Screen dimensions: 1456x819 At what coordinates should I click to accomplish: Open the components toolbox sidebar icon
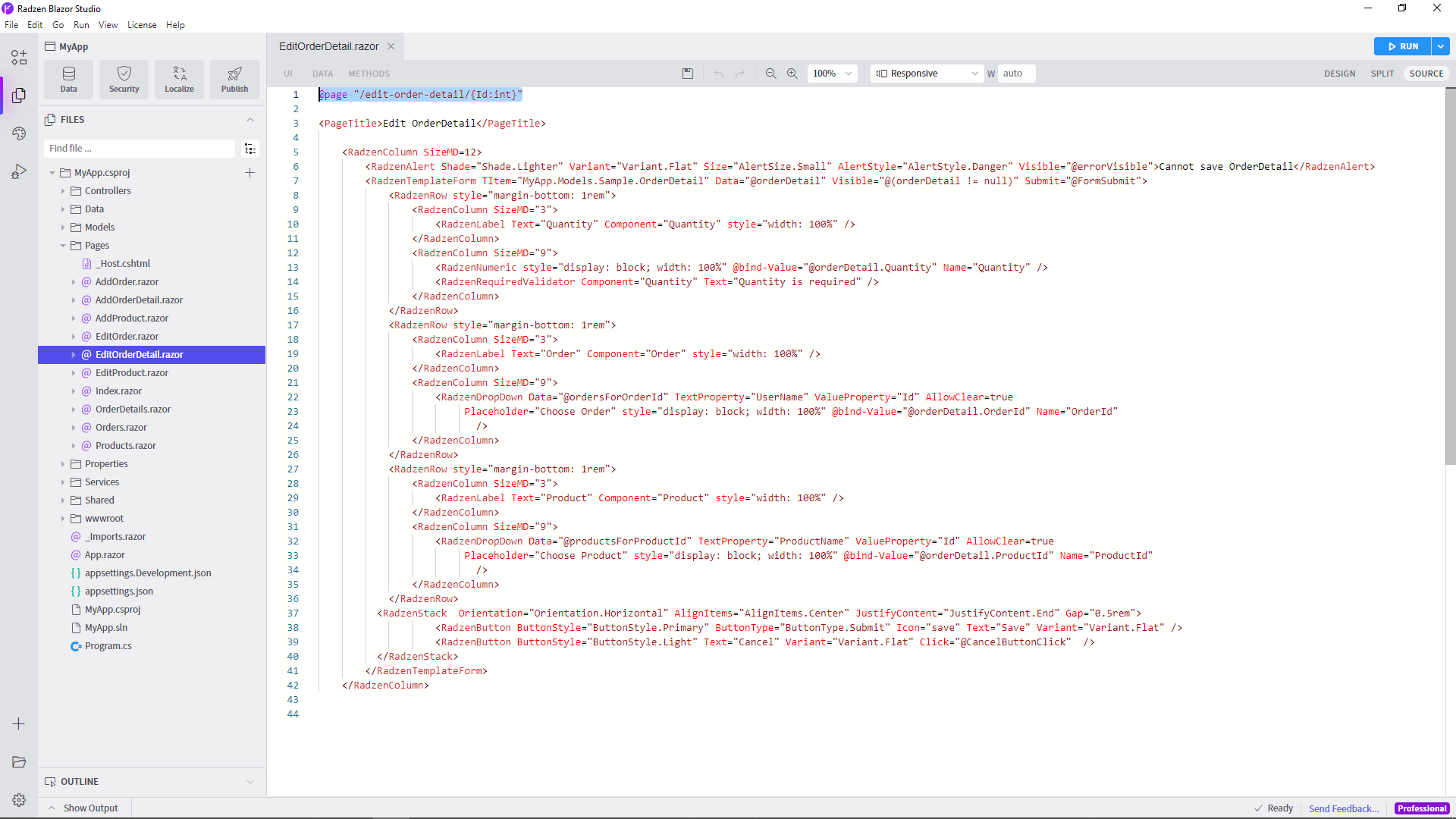pos(19,58)
